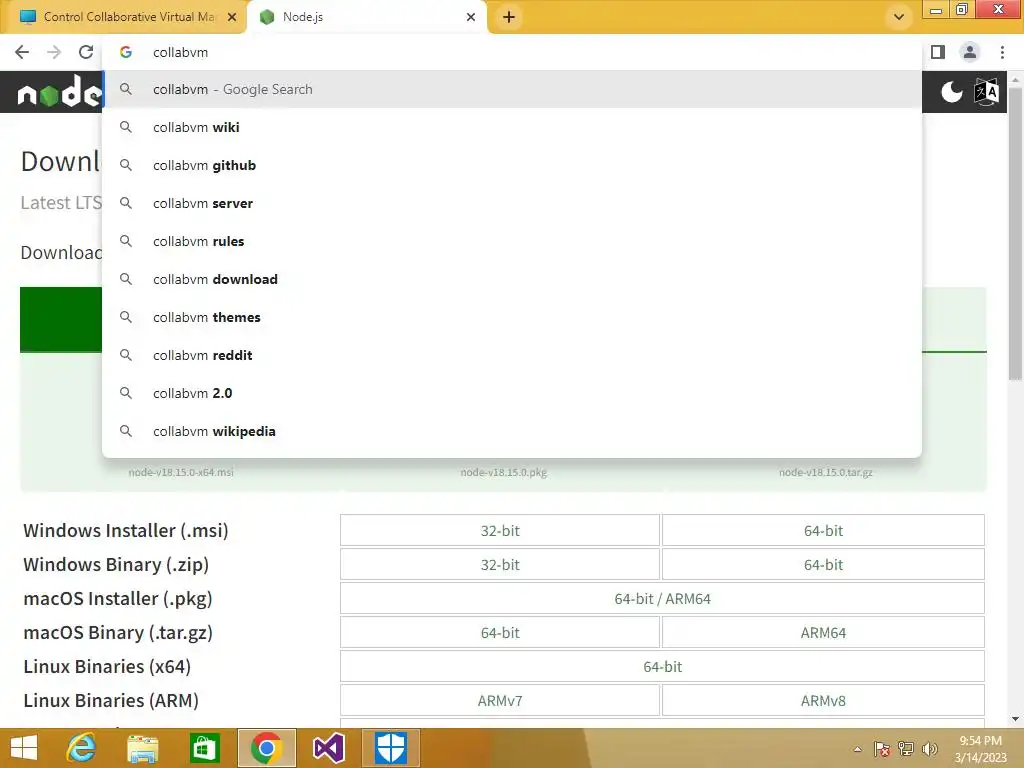Open Action Center flag tray icon
1024x768 pixels.
[x=881, y=749]
